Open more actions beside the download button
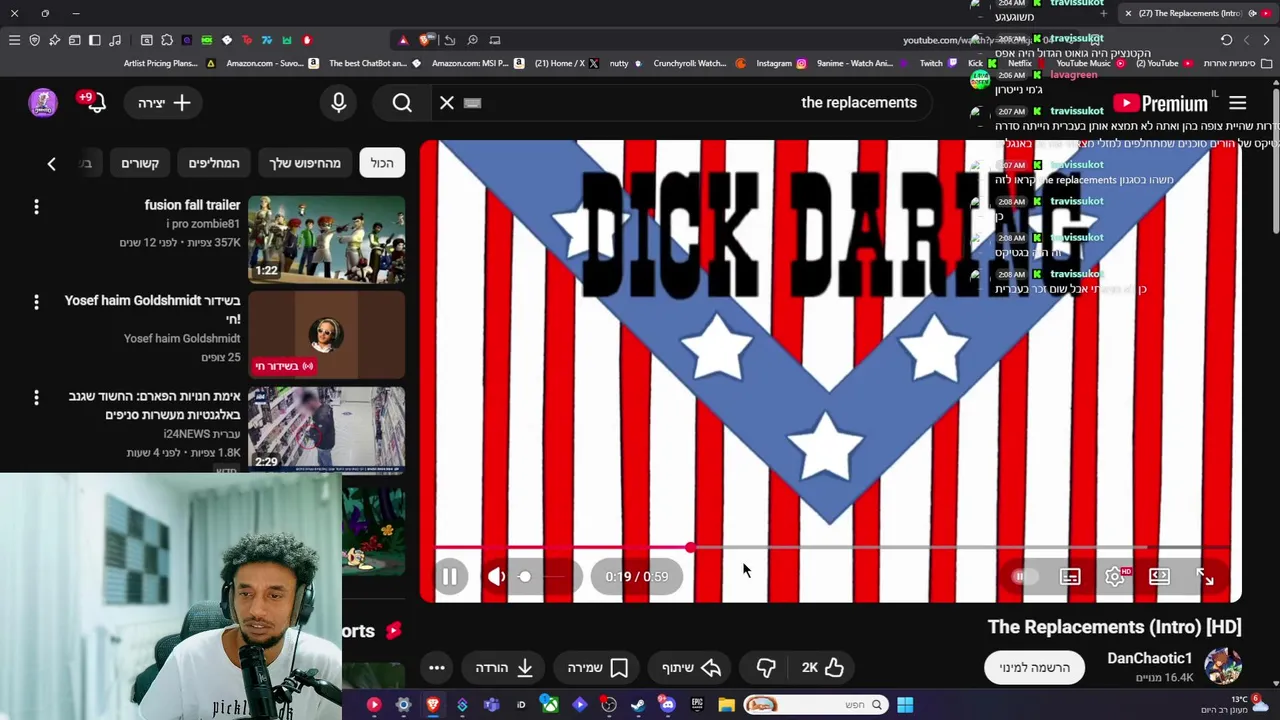 437,667
